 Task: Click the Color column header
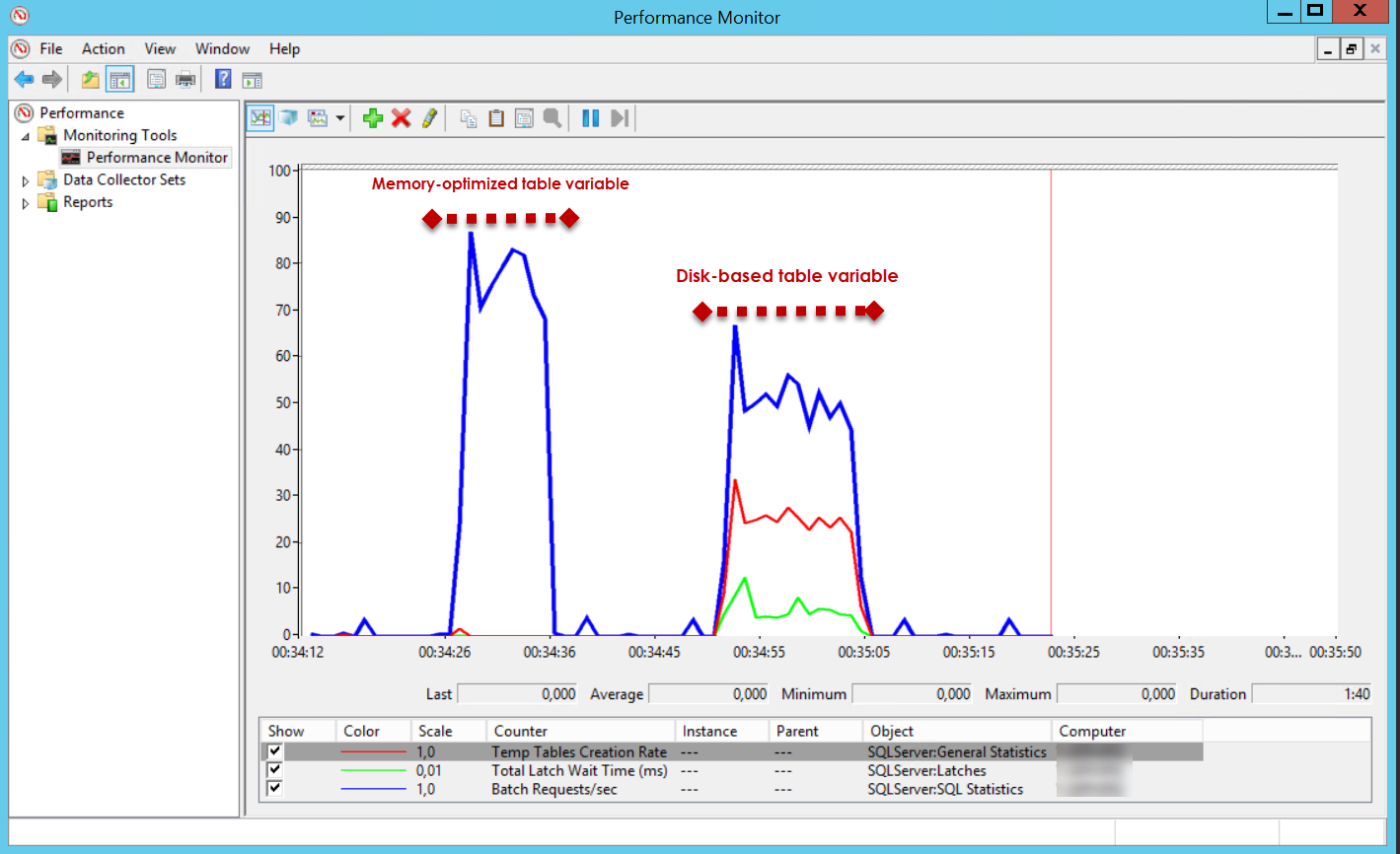click(373, 731)
